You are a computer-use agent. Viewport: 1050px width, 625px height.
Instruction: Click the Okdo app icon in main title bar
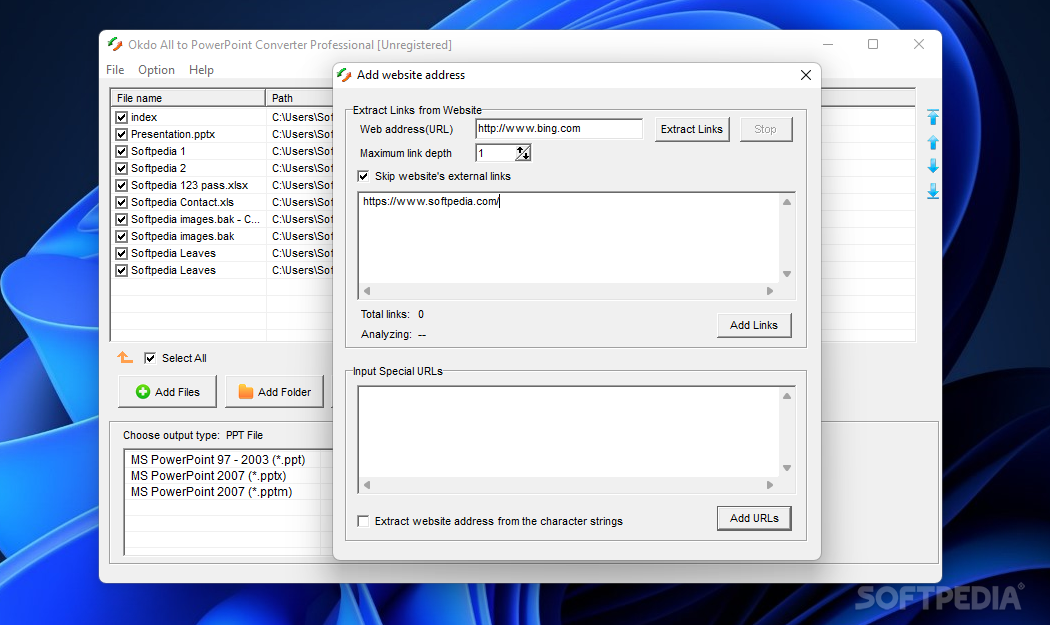115,45
